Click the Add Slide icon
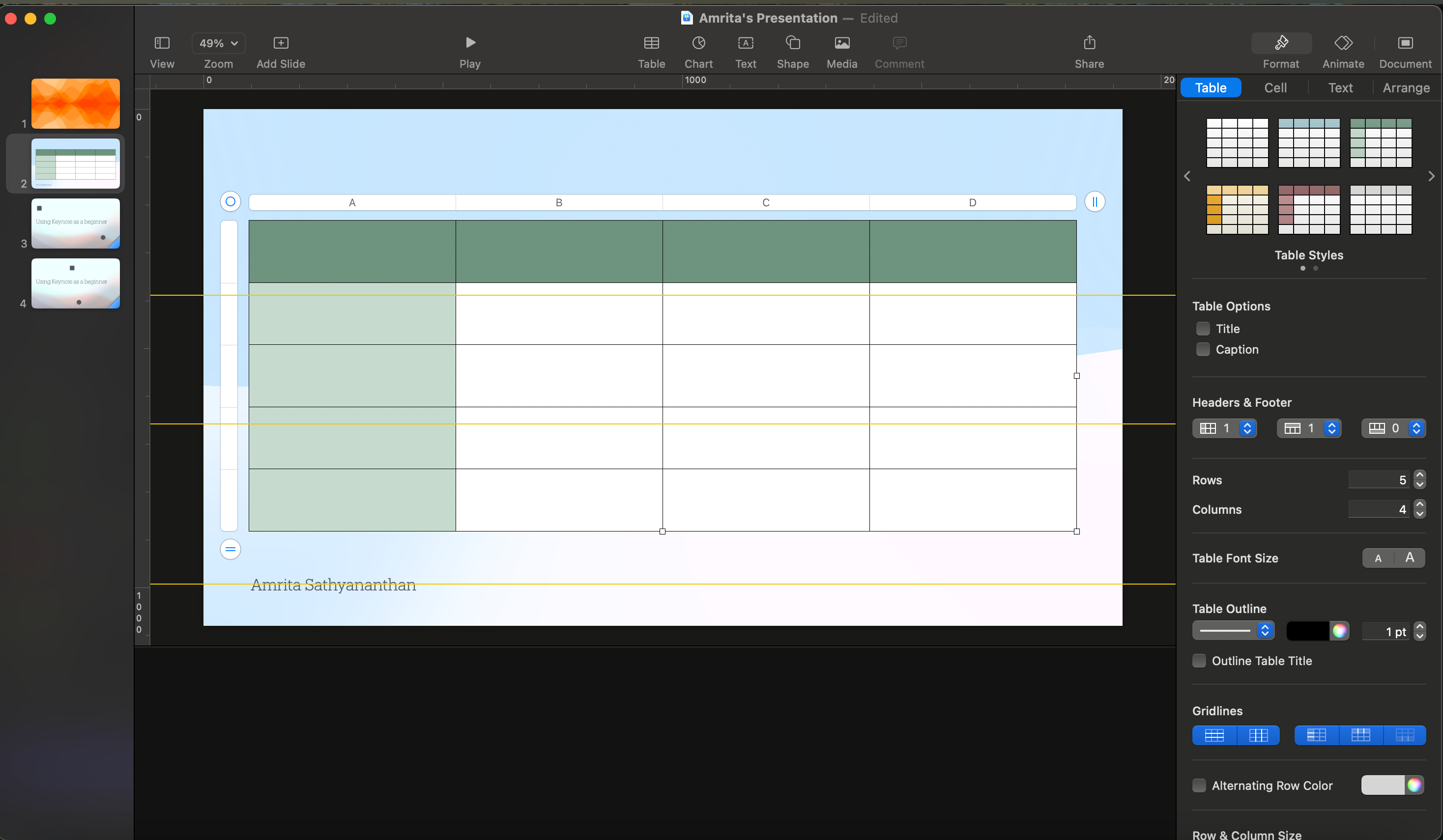This screenshot has height=840, width=1443. (x=280, y=42)
